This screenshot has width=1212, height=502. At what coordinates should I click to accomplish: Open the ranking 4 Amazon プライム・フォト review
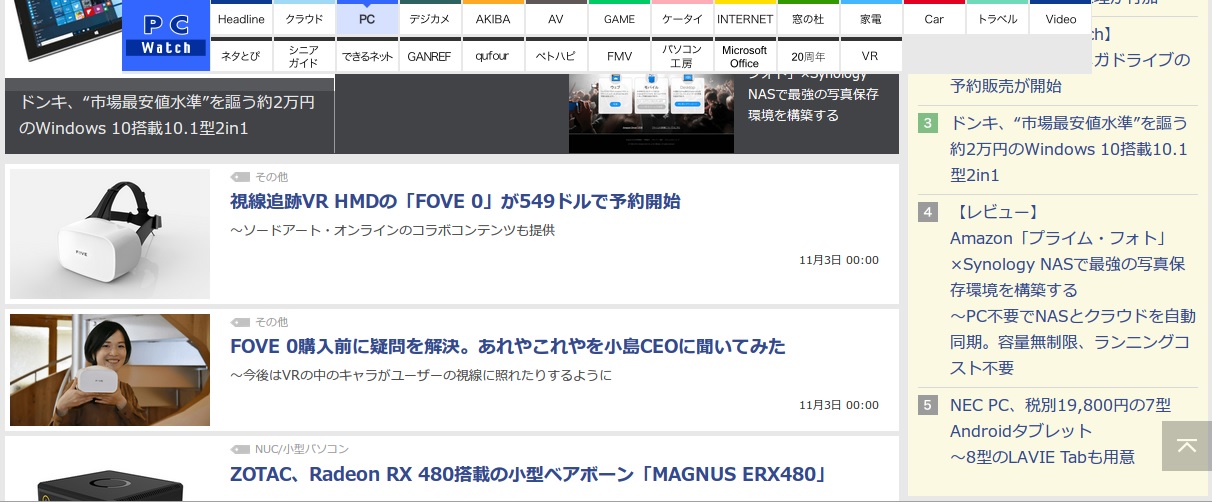[1072, 290]
